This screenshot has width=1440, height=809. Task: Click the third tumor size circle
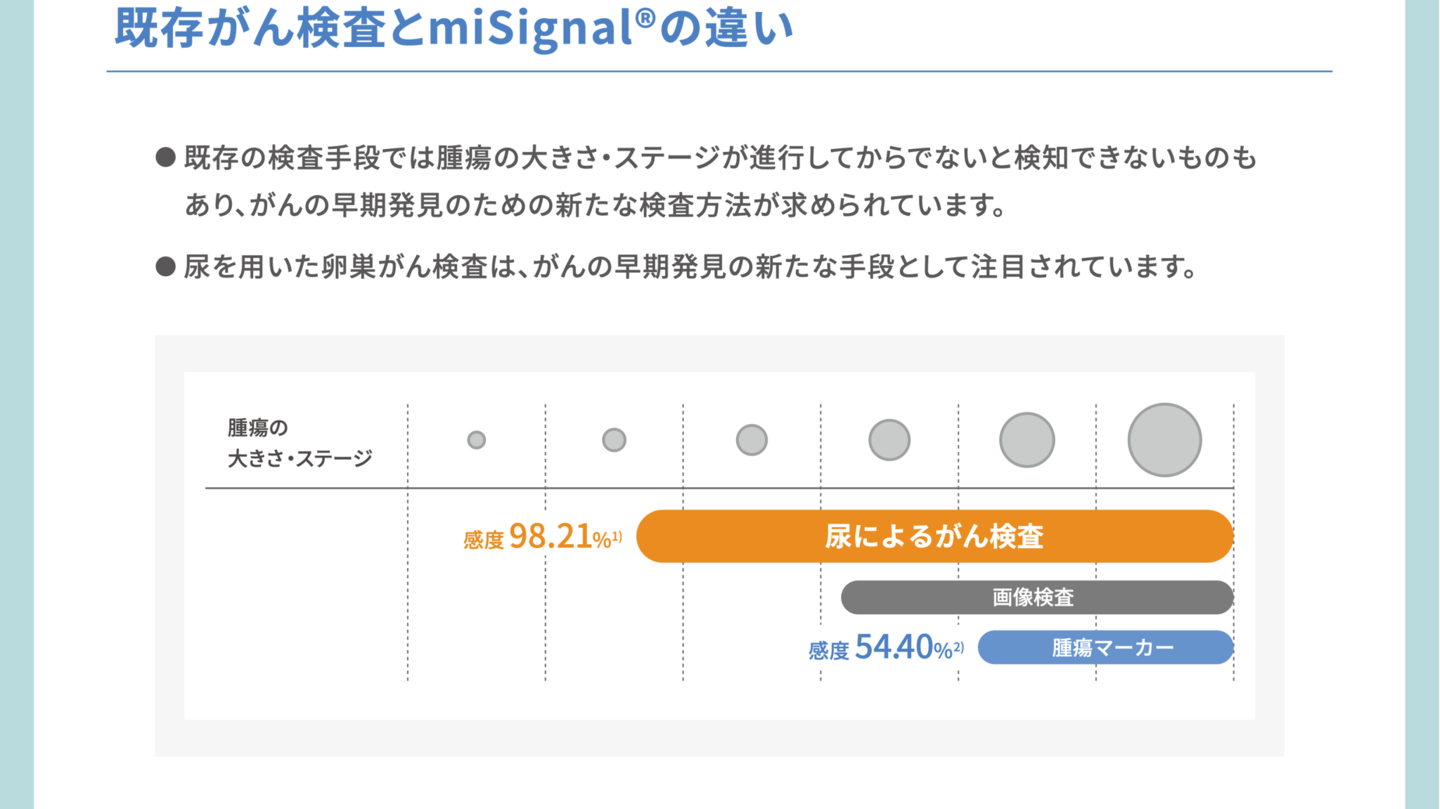point(752,440)
